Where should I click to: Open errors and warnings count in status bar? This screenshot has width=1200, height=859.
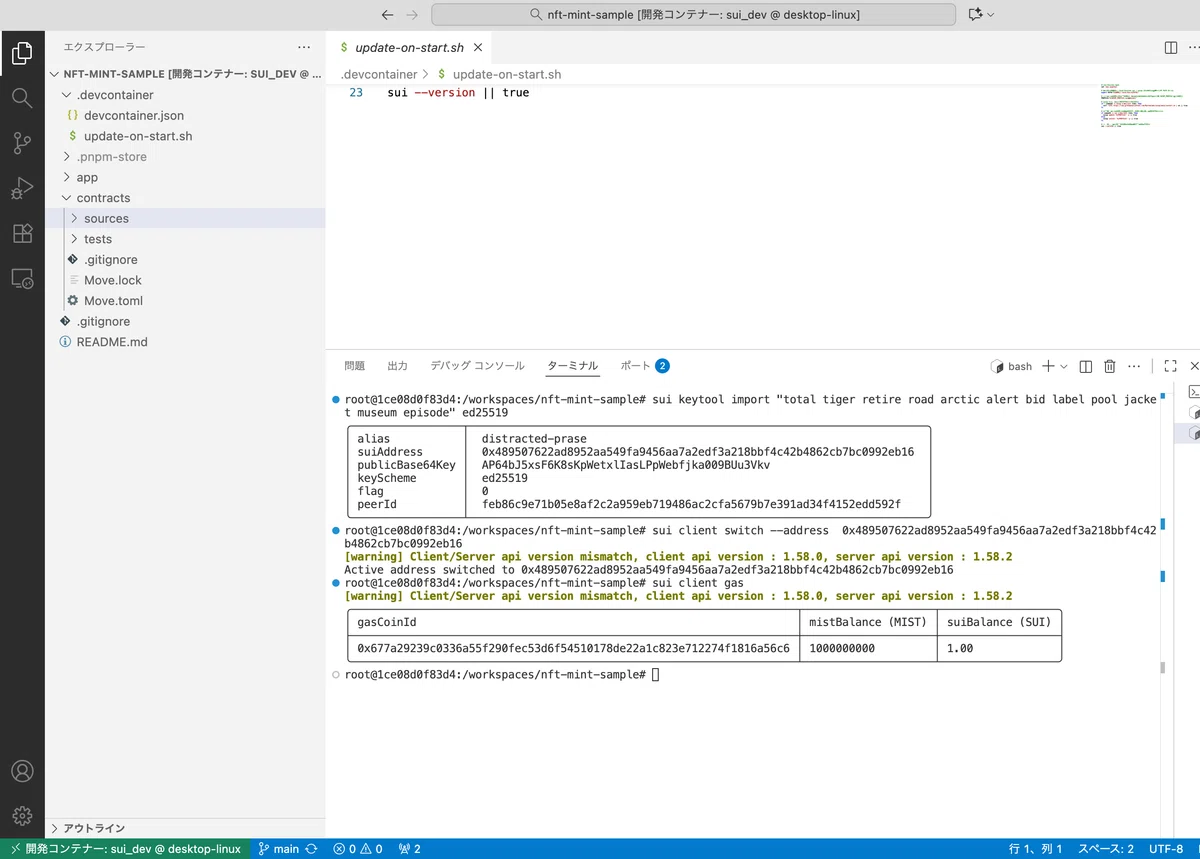click(x=358, y=849)
